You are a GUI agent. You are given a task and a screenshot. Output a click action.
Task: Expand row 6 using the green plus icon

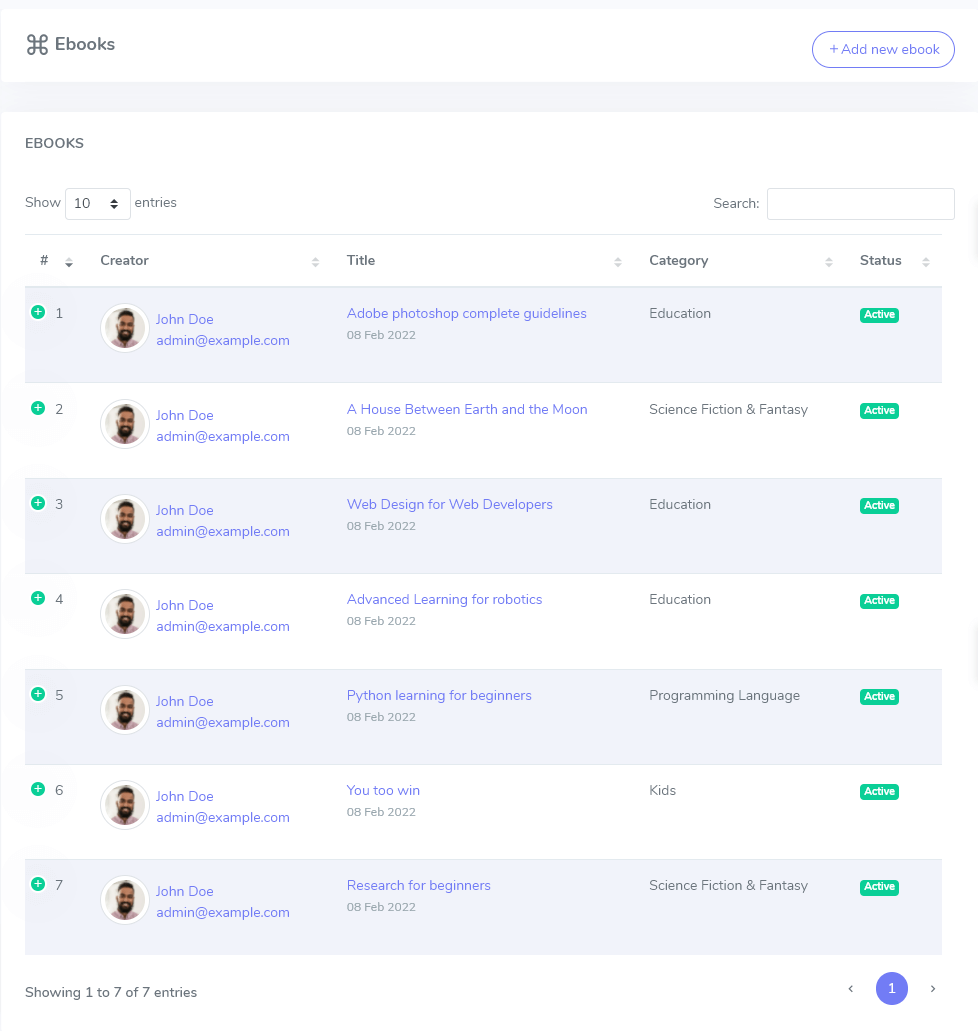(38, 789)
